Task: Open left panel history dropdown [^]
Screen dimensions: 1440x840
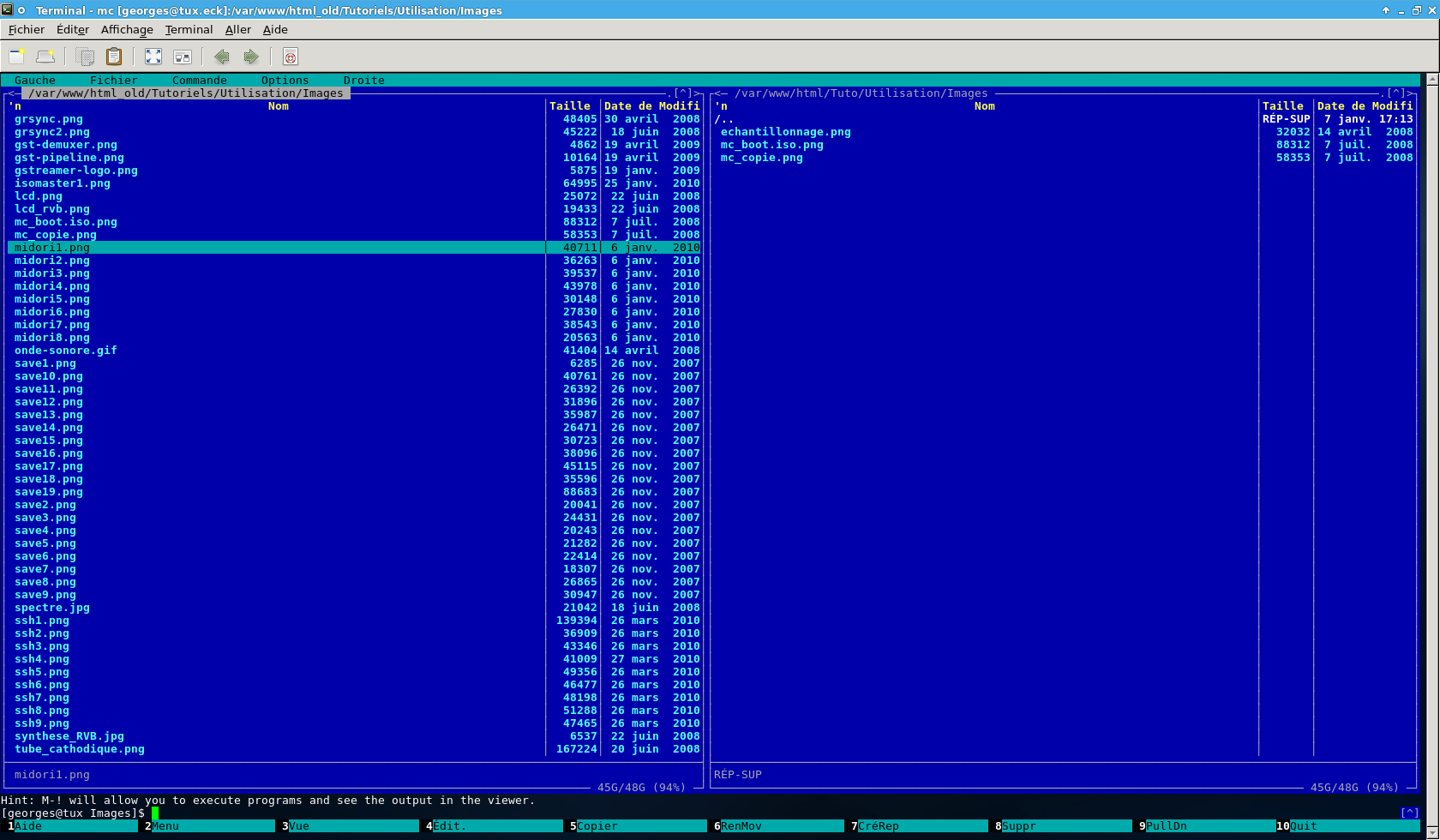Action: pos(683,93)
